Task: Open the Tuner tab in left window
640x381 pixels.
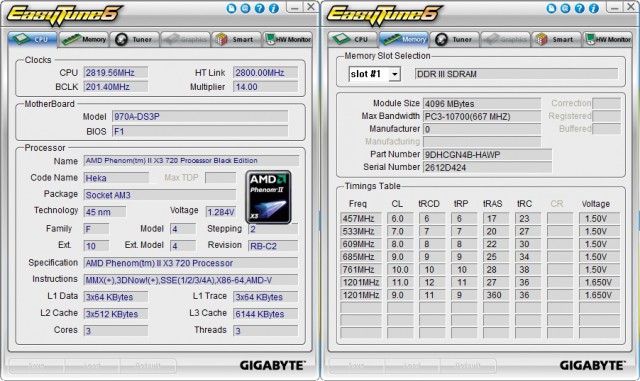Action: (x=134, y=40)
